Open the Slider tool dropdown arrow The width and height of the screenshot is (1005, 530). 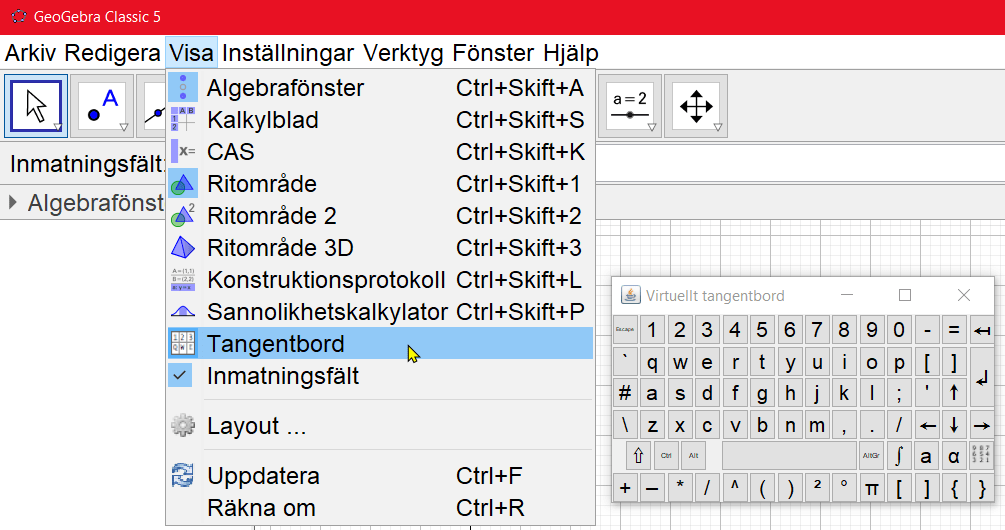[x=652, y=128]
